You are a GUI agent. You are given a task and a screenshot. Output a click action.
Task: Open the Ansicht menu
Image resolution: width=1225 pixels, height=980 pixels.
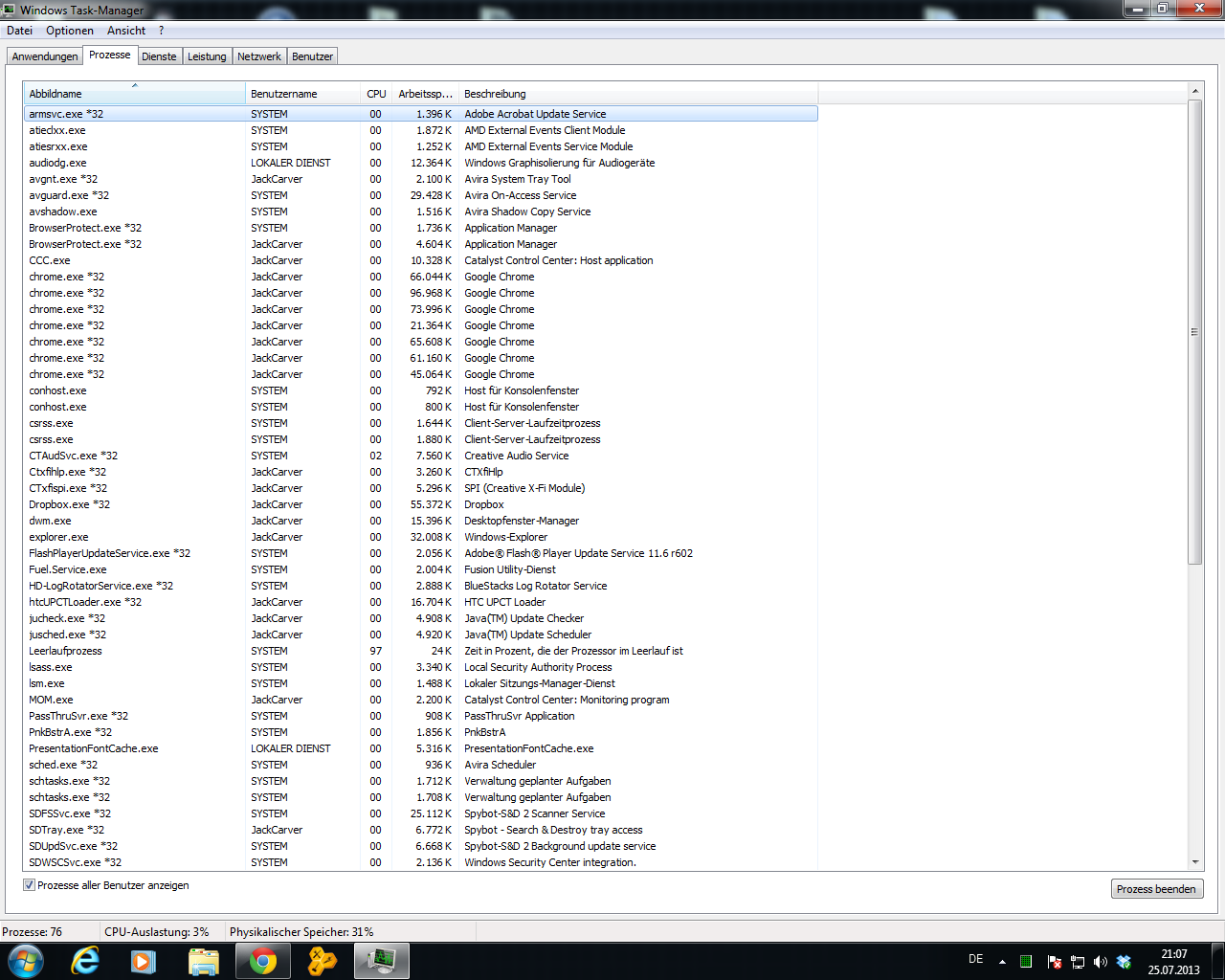tap(126, 31)
